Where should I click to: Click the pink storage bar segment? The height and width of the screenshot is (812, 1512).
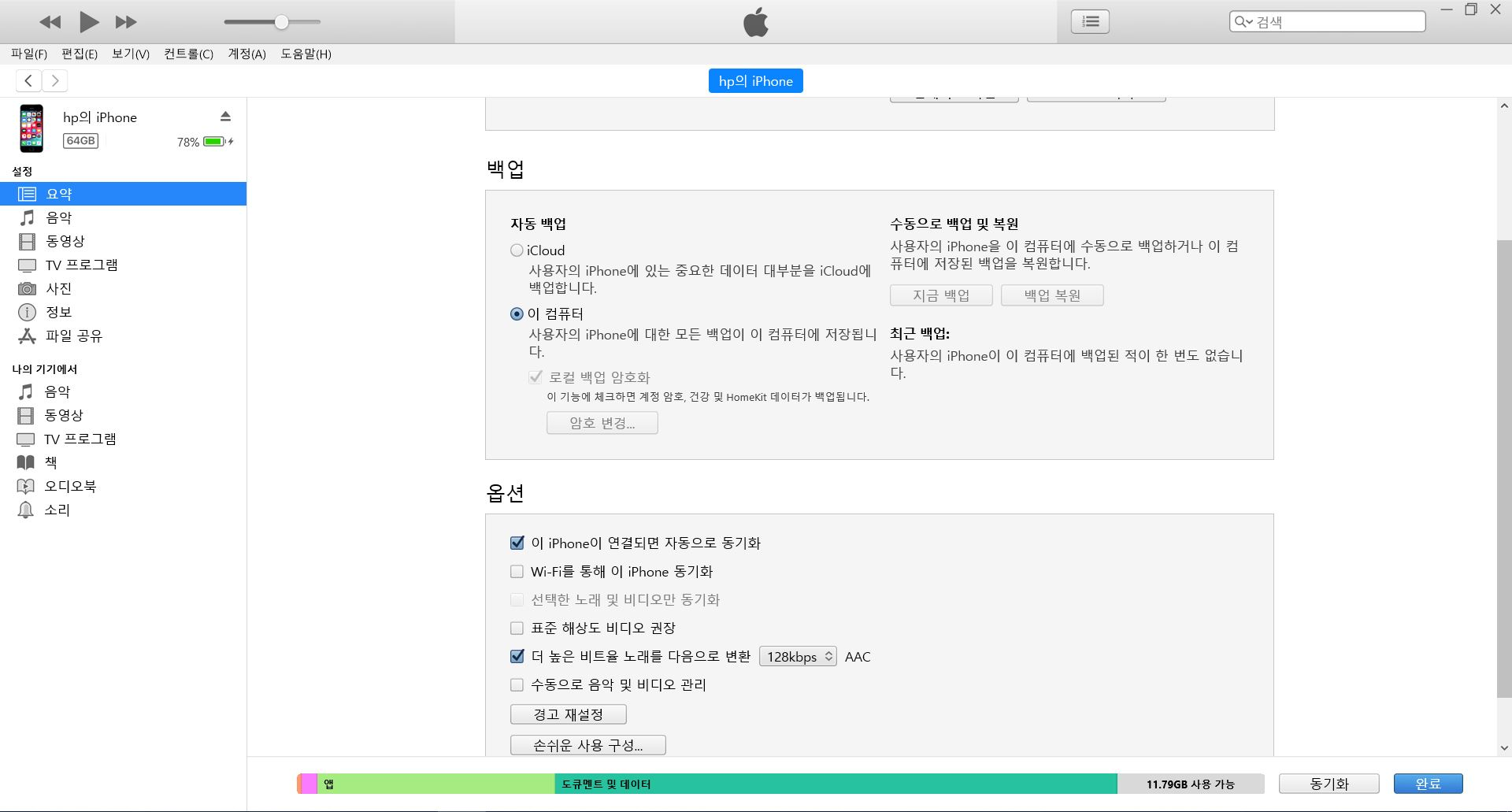(x=309, y=784)
